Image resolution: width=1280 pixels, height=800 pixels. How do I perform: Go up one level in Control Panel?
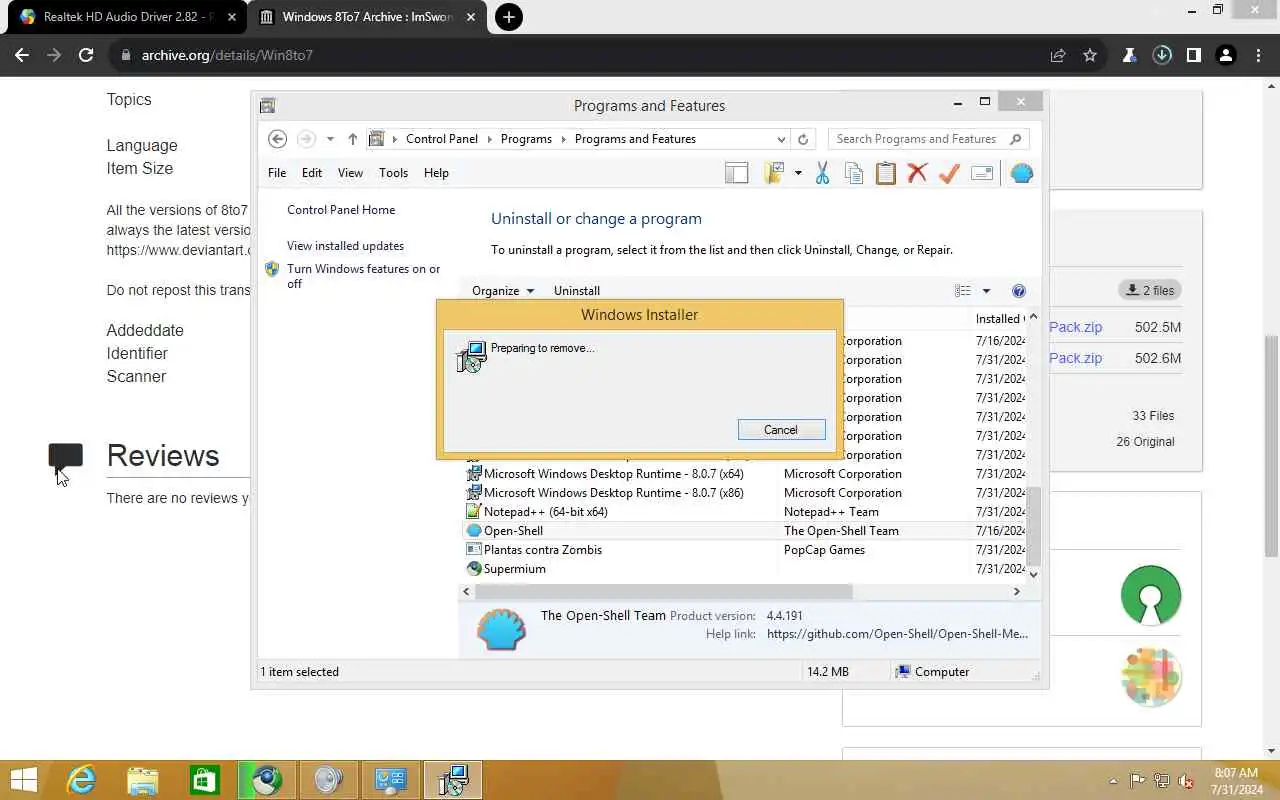point(352,139)
